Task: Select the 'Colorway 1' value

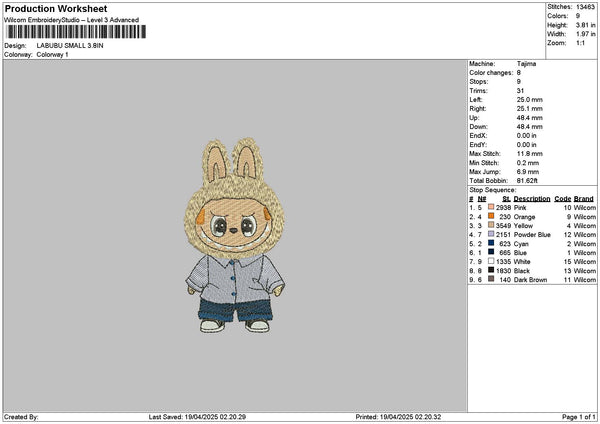Action: pos(52,55)
